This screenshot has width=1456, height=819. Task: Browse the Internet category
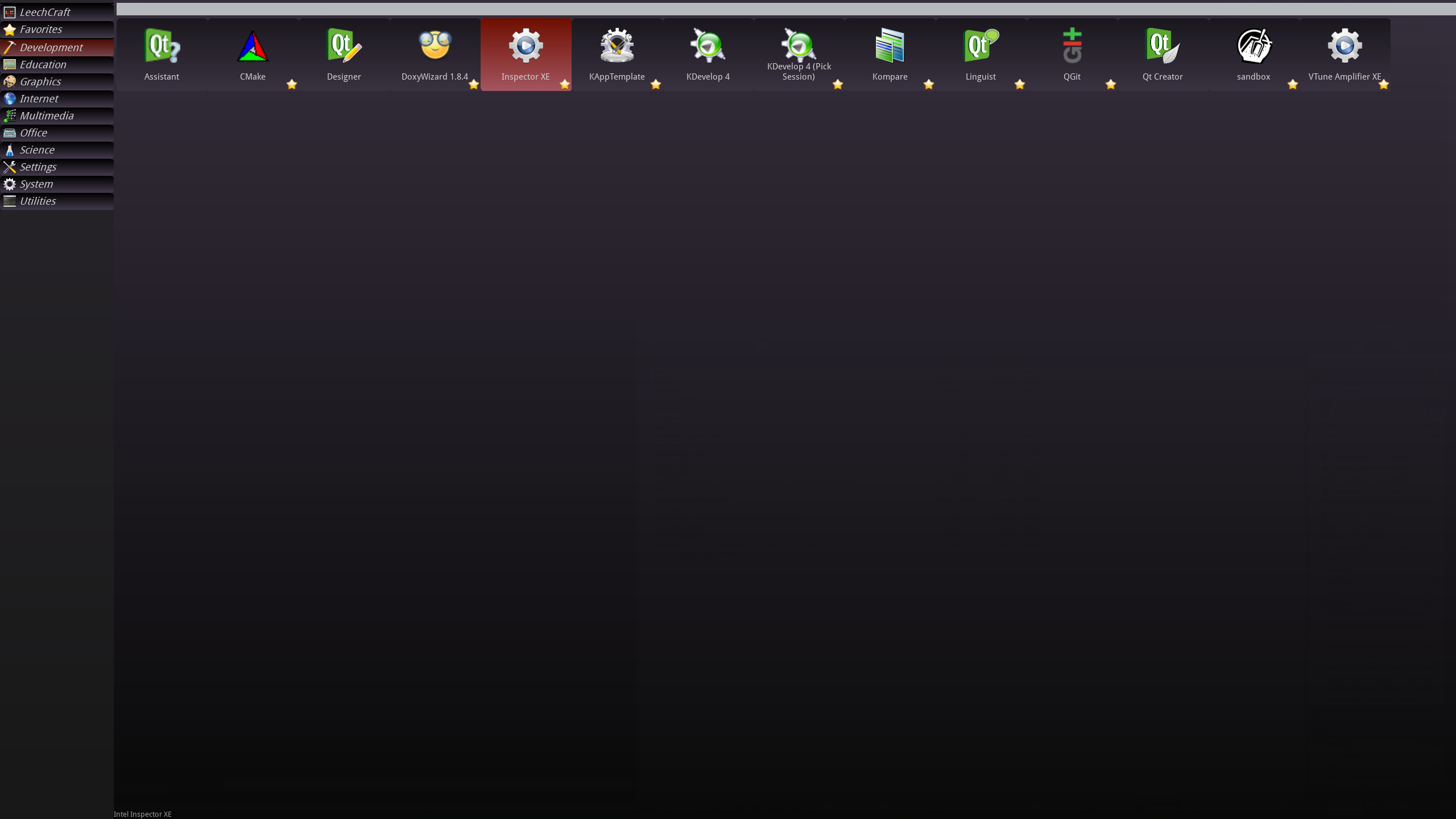point(57,98)
